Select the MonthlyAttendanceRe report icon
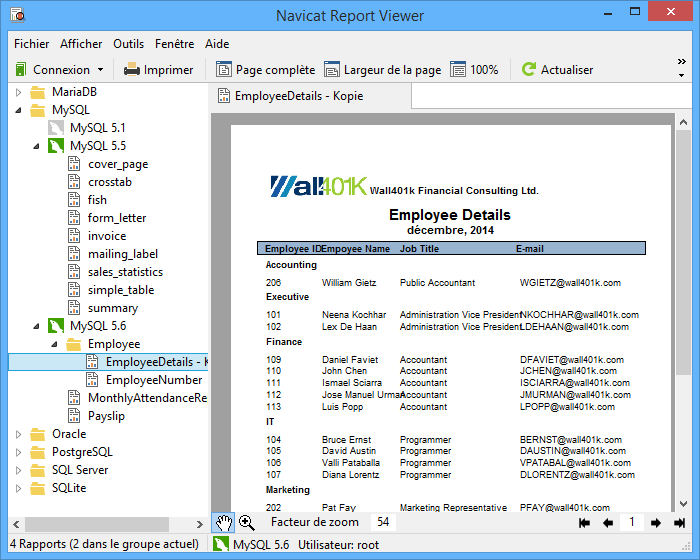This screenshot has height=560, width=700. tap(74, 397)
